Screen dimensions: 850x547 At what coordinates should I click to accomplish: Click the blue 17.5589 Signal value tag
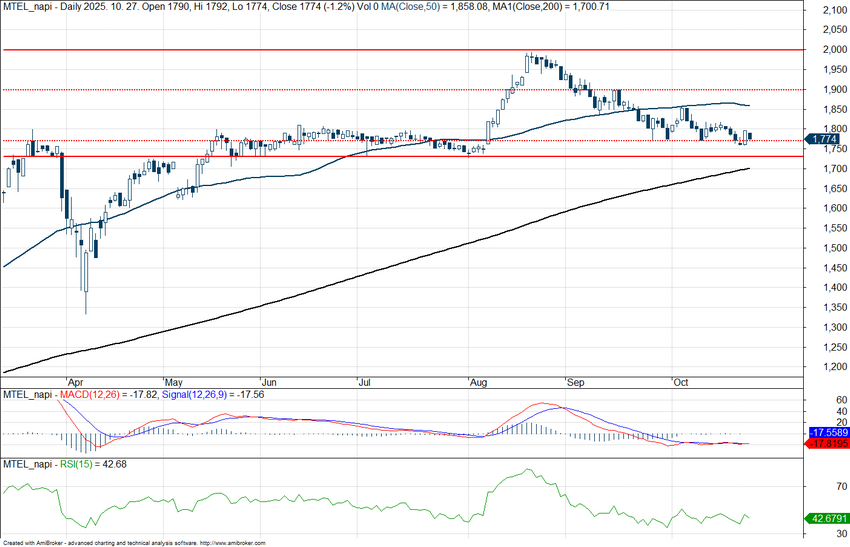tap(827, 432)
